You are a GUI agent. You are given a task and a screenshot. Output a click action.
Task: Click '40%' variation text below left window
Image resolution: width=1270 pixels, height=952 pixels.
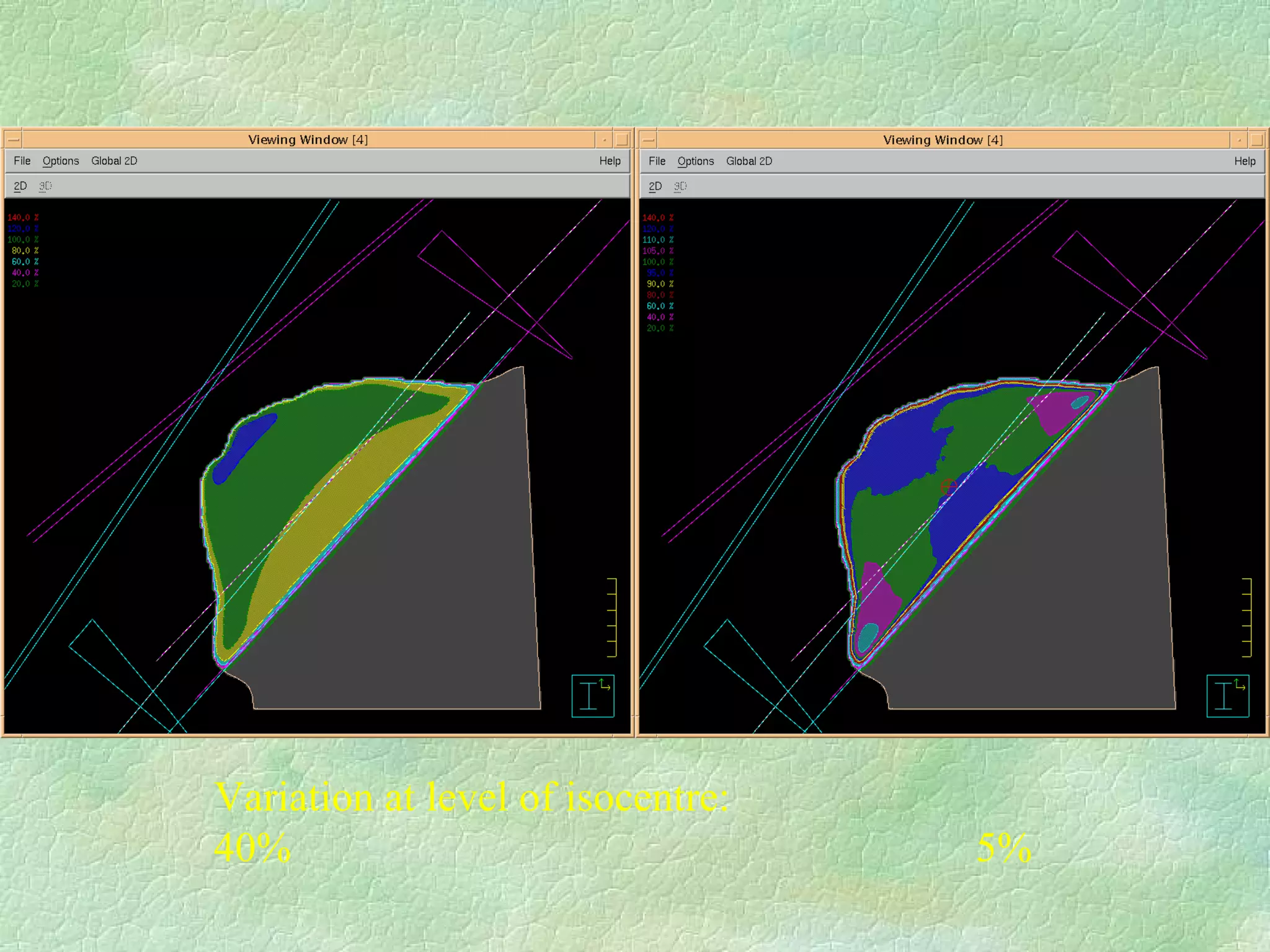(x=252, y=848)
